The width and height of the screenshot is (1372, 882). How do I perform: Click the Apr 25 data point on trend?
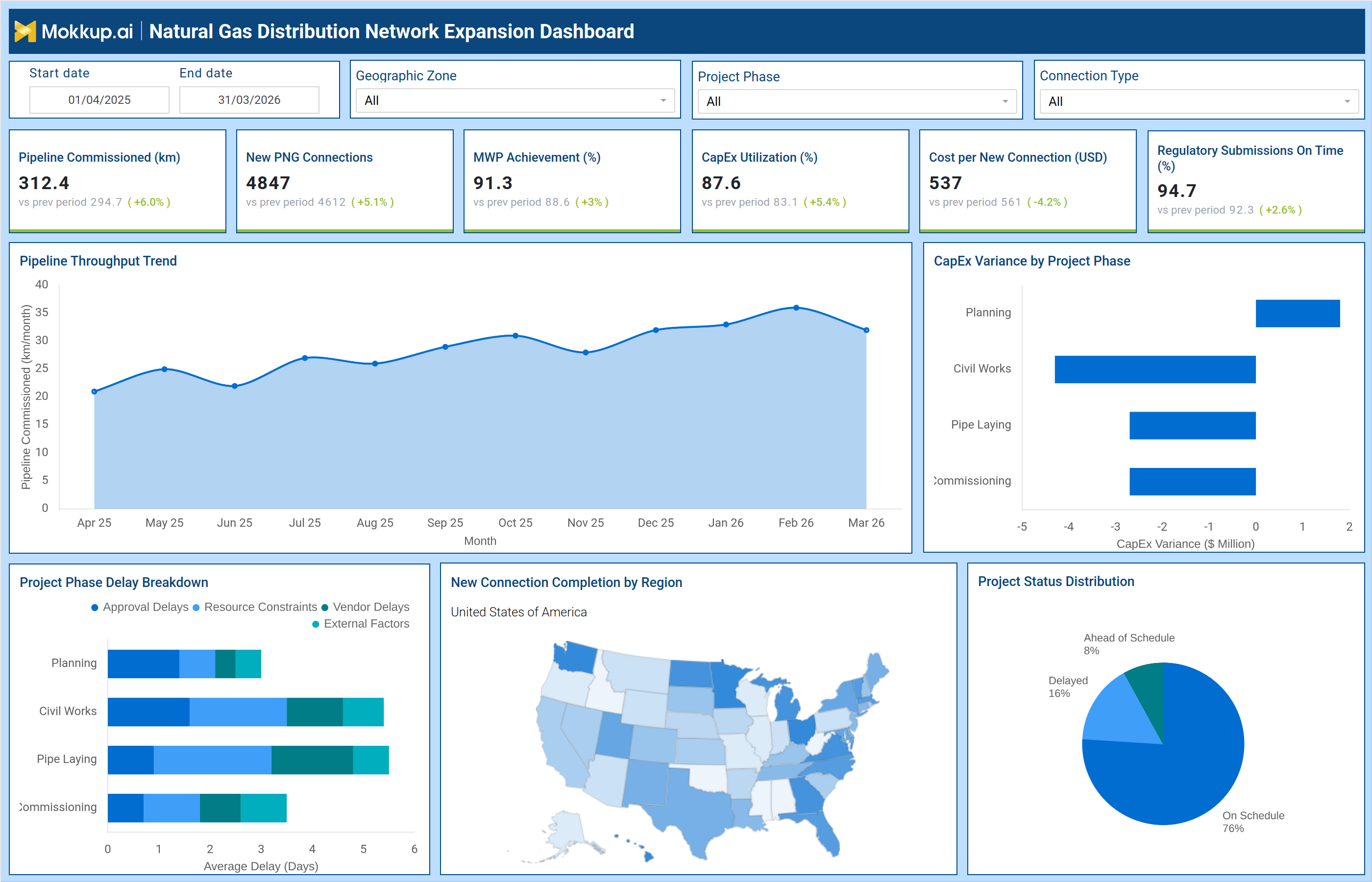95,392
